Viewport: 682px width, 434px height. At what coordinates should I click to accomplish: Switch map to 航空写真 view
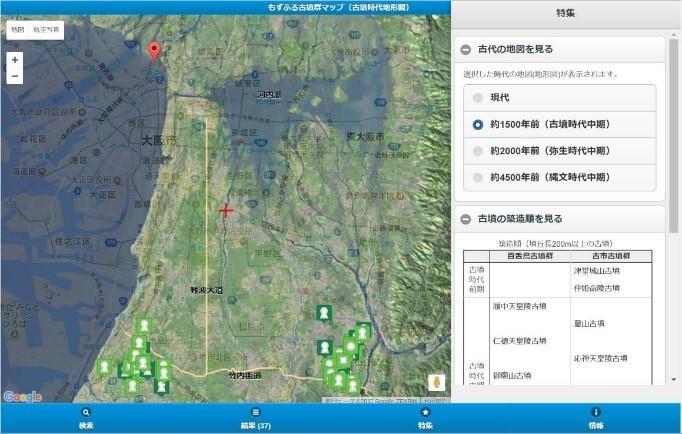(x=45, y=30)
